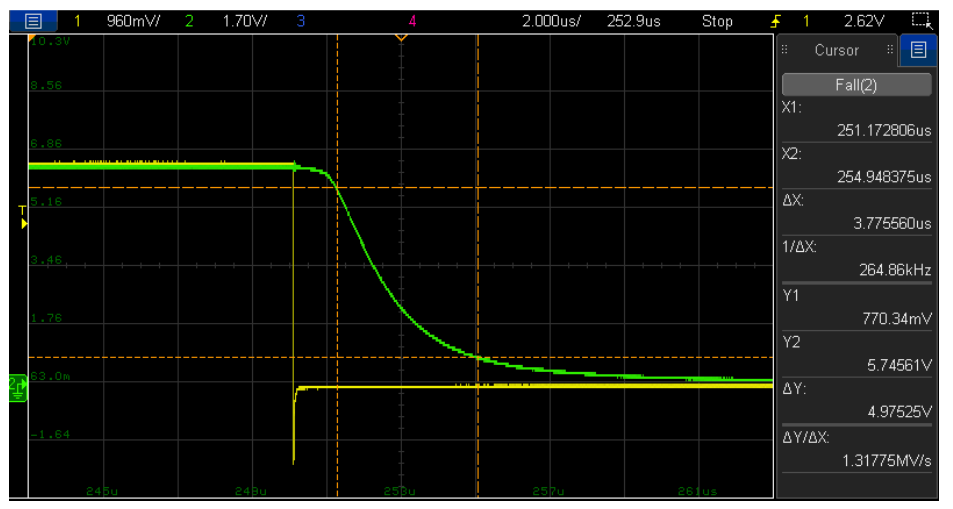Click the 8.56 vertical axis label
953x509 pixels.
point(46,85)
